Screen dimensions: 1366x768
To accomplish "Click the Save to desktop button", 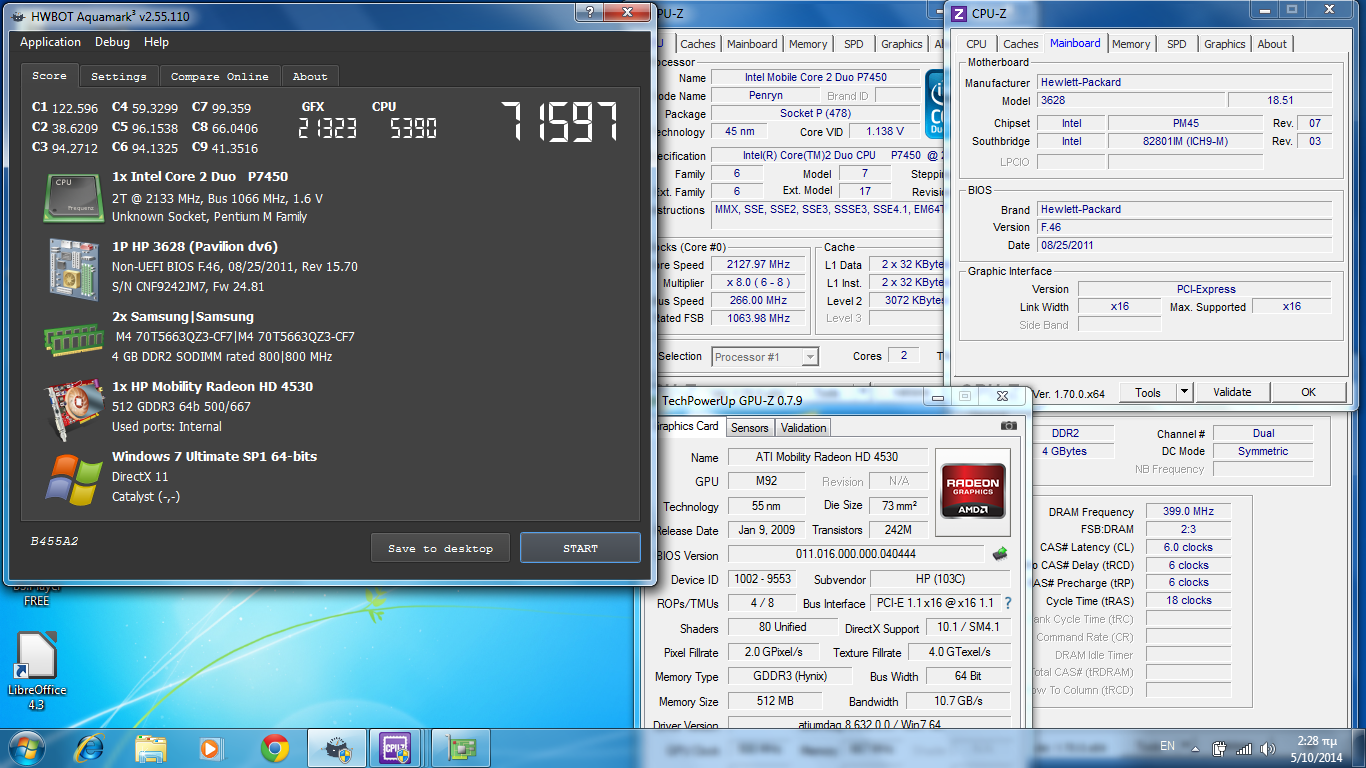I will pyautogui.click(x=440, y=548).
